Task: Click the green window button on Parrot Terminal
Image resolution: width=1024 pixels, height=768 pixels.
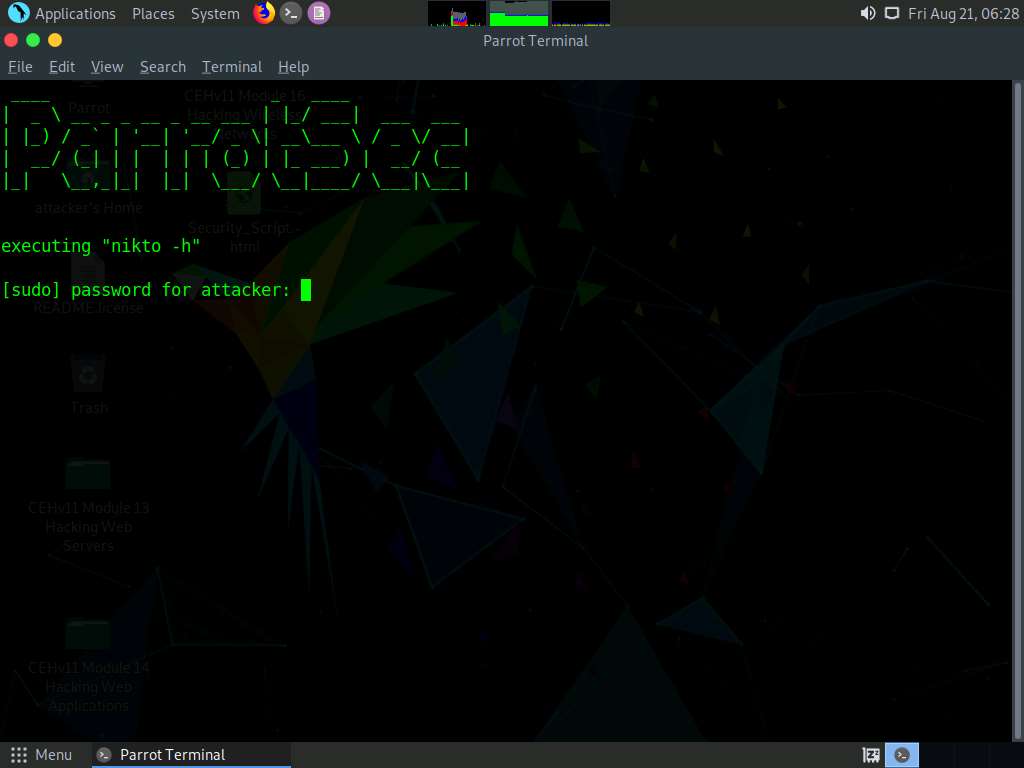Action: [33, 40]
